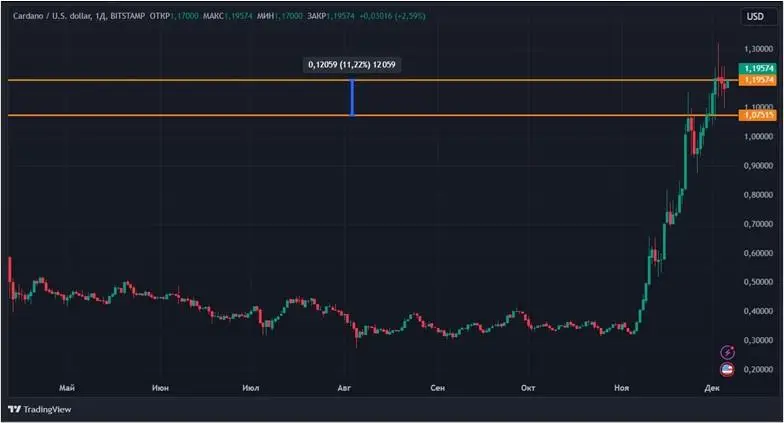The image size is (784, 423).
Task: Click the orange 1,07515 price line label
Action: pos(757,116)
